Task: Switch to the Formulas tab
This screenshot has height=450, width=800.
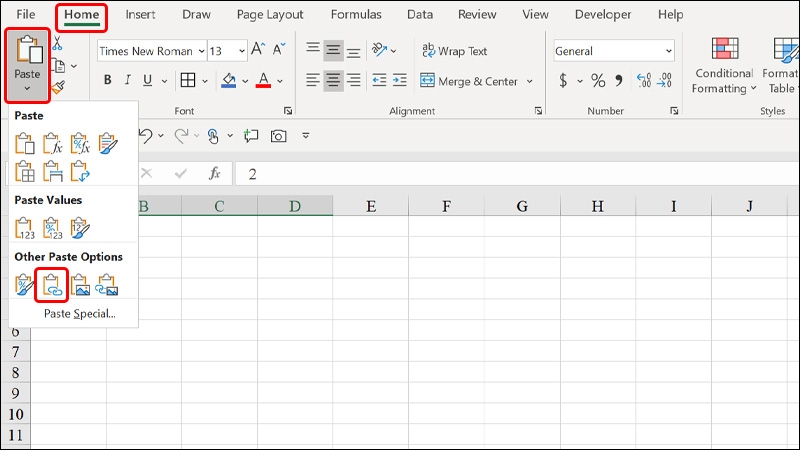Action: pos(356,14)
